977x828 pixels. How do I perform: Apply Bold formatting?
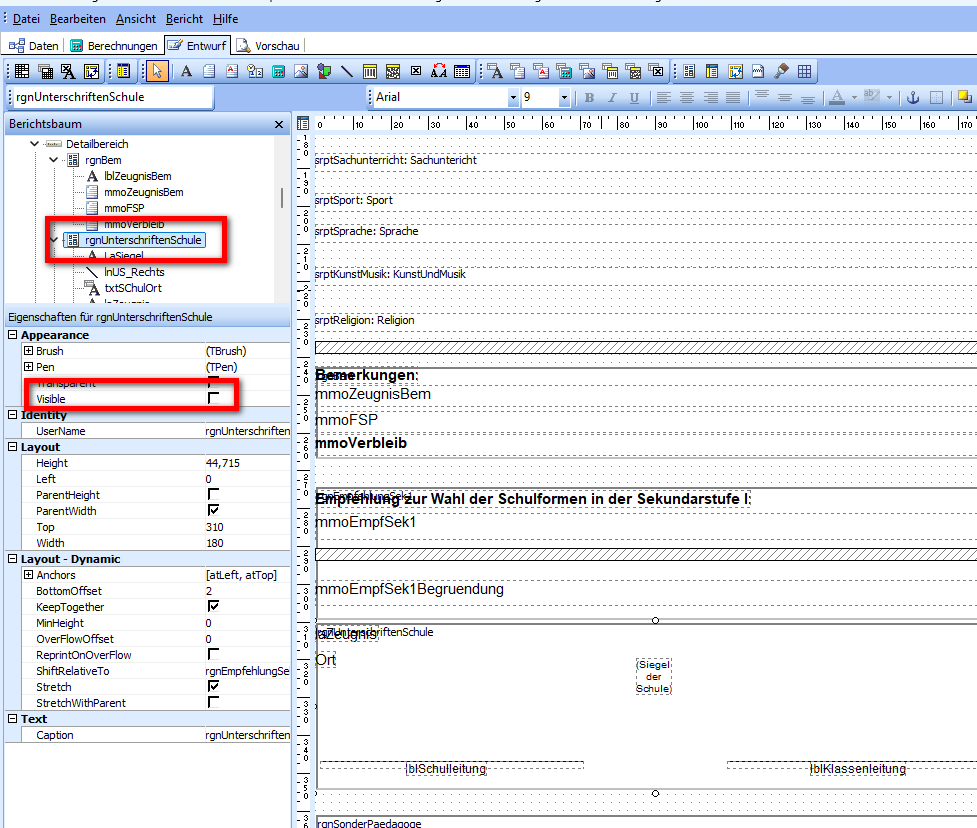point(589,97)
